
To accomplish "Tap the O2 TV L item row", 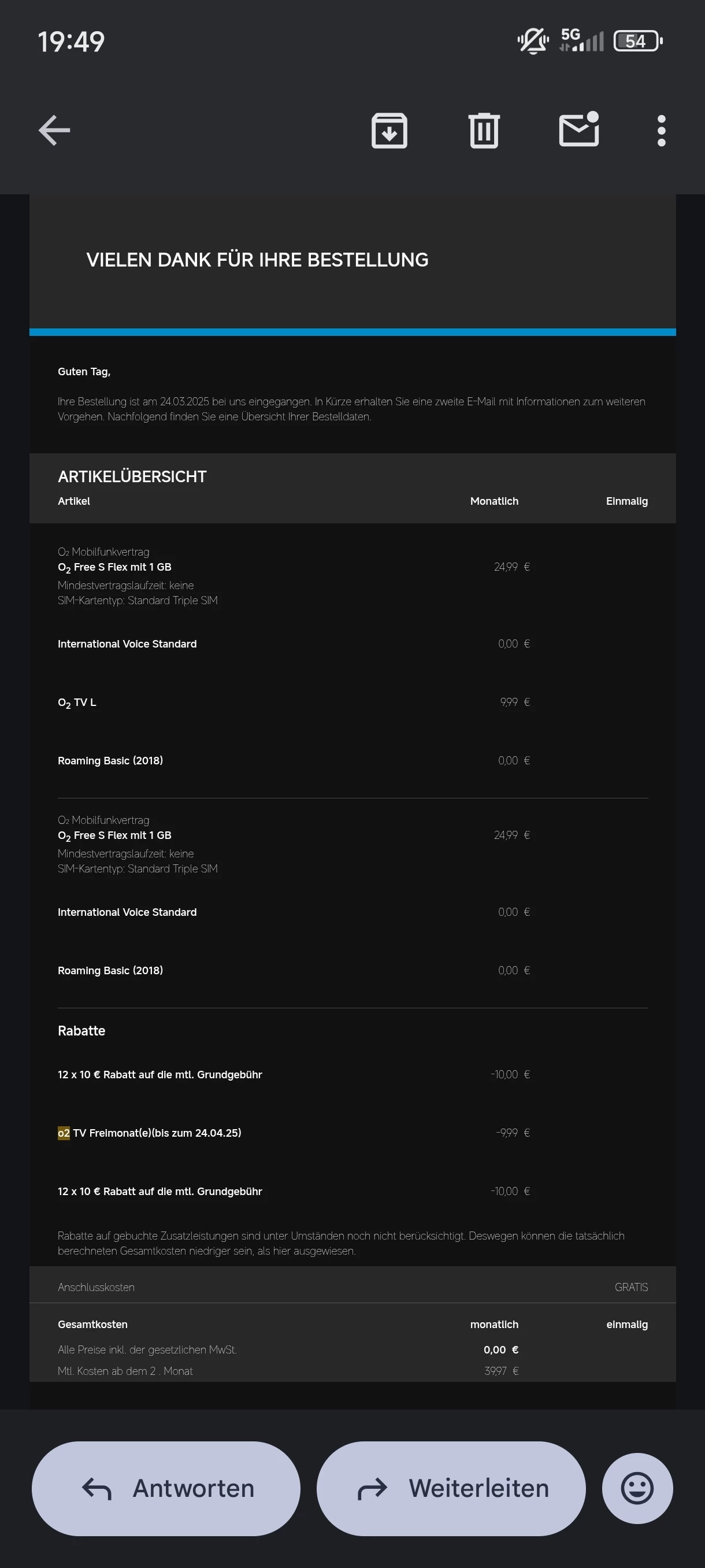I will (x=77, y=702).
